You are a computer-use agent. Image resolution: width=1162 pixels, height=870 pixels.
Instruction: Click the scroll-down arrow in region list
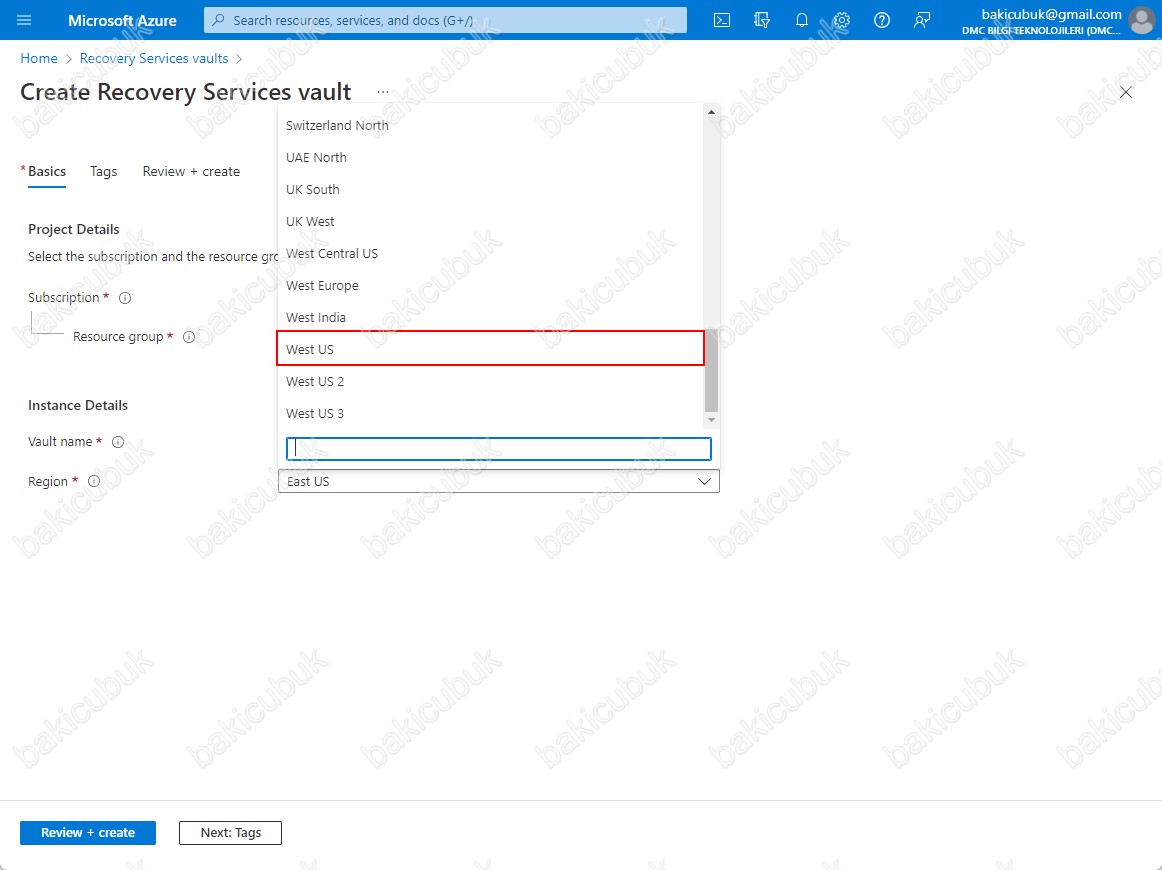(711, 420)
